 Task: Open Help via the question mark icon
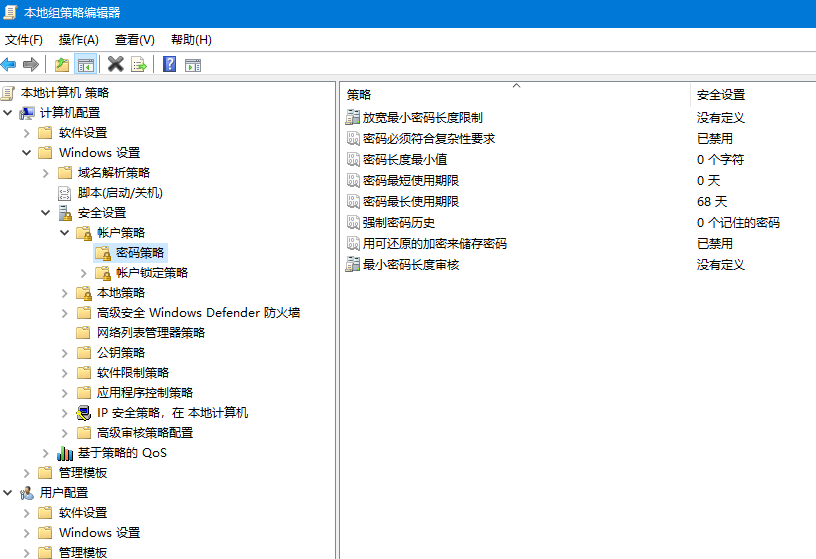170,65
